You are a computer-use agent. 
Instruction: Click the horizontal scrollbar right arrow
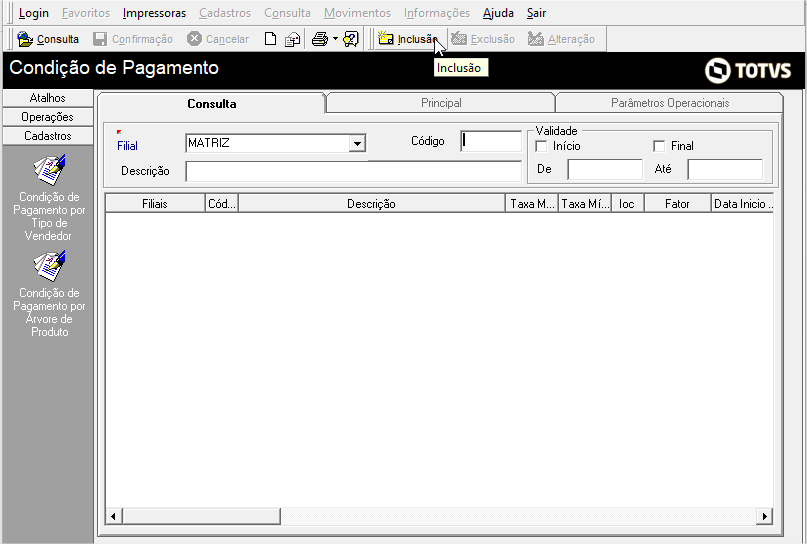(765, 516)
